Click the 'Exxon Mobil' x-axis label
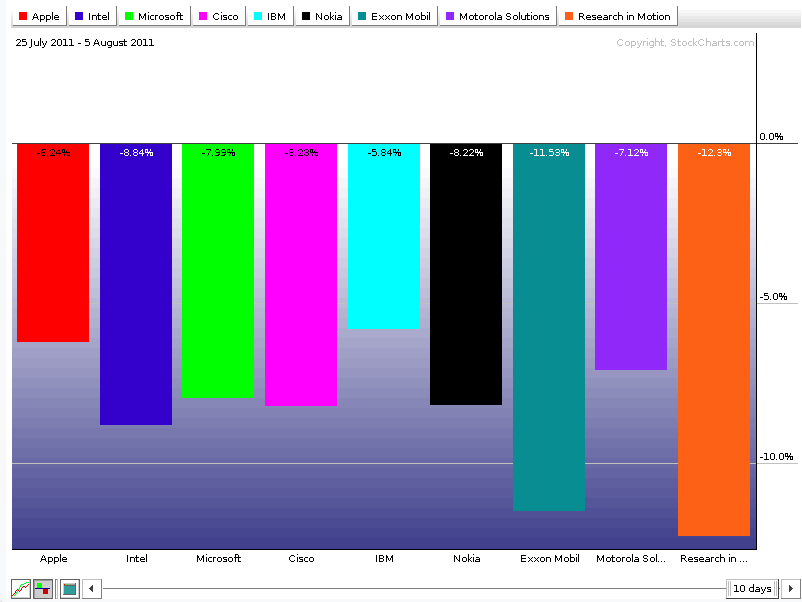Image resolution: width=802 pixels, height=602 pixels. [550, 559]
